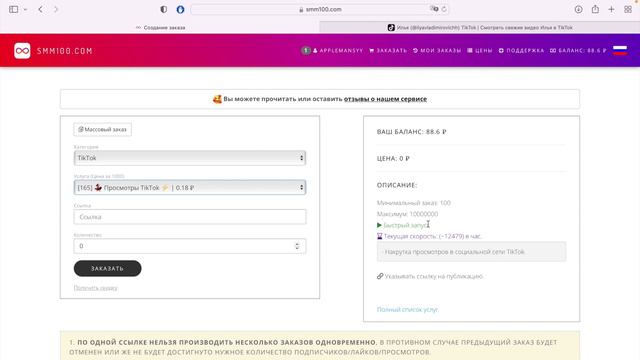The image size is (640, 360).
Task: Click the heart emoji in reviews banner
Action: pyautogui.click(x=217, y=99)
